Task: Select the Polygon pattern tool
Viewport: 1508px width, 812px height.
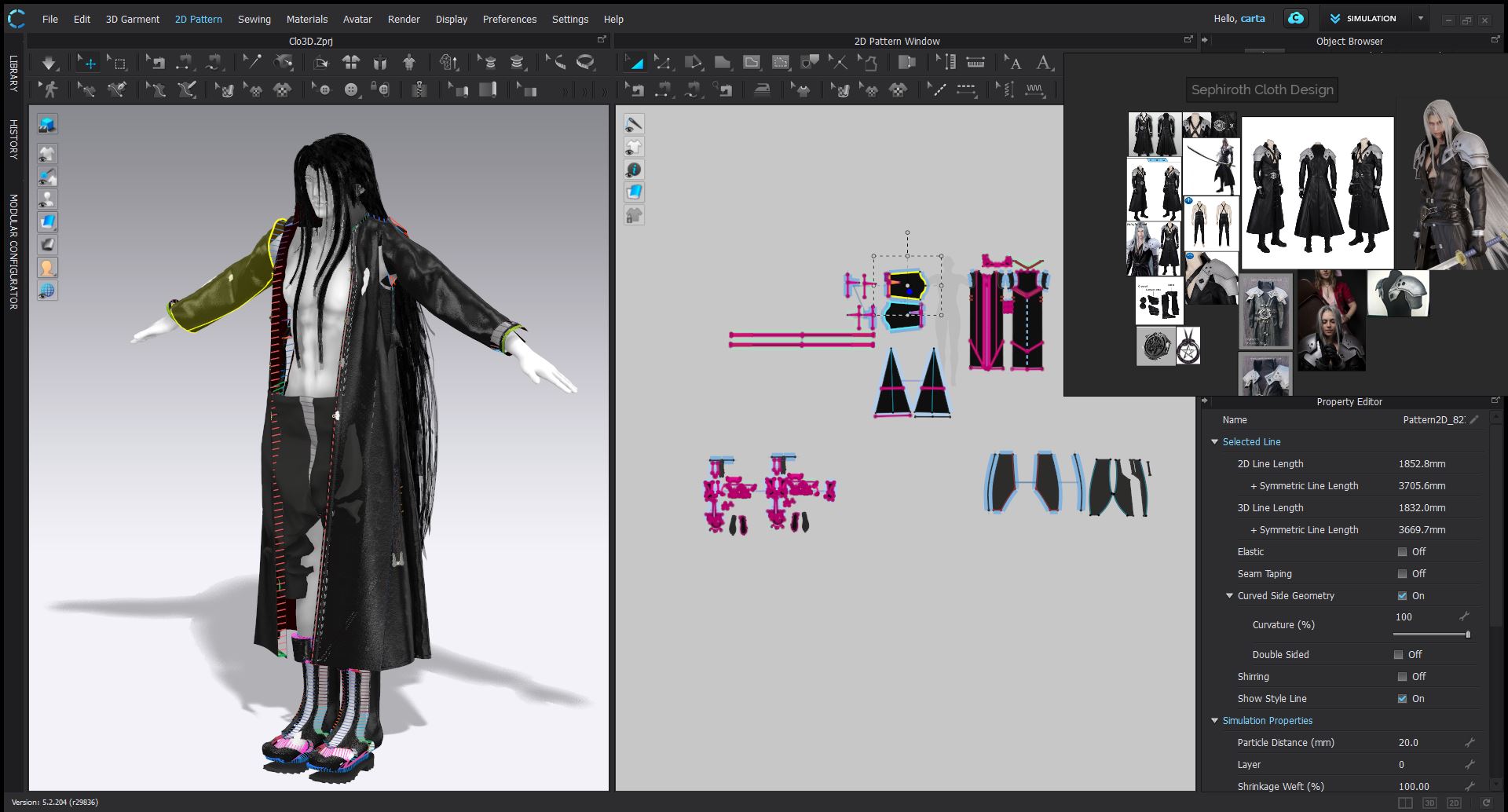Action: pos(692,63)
